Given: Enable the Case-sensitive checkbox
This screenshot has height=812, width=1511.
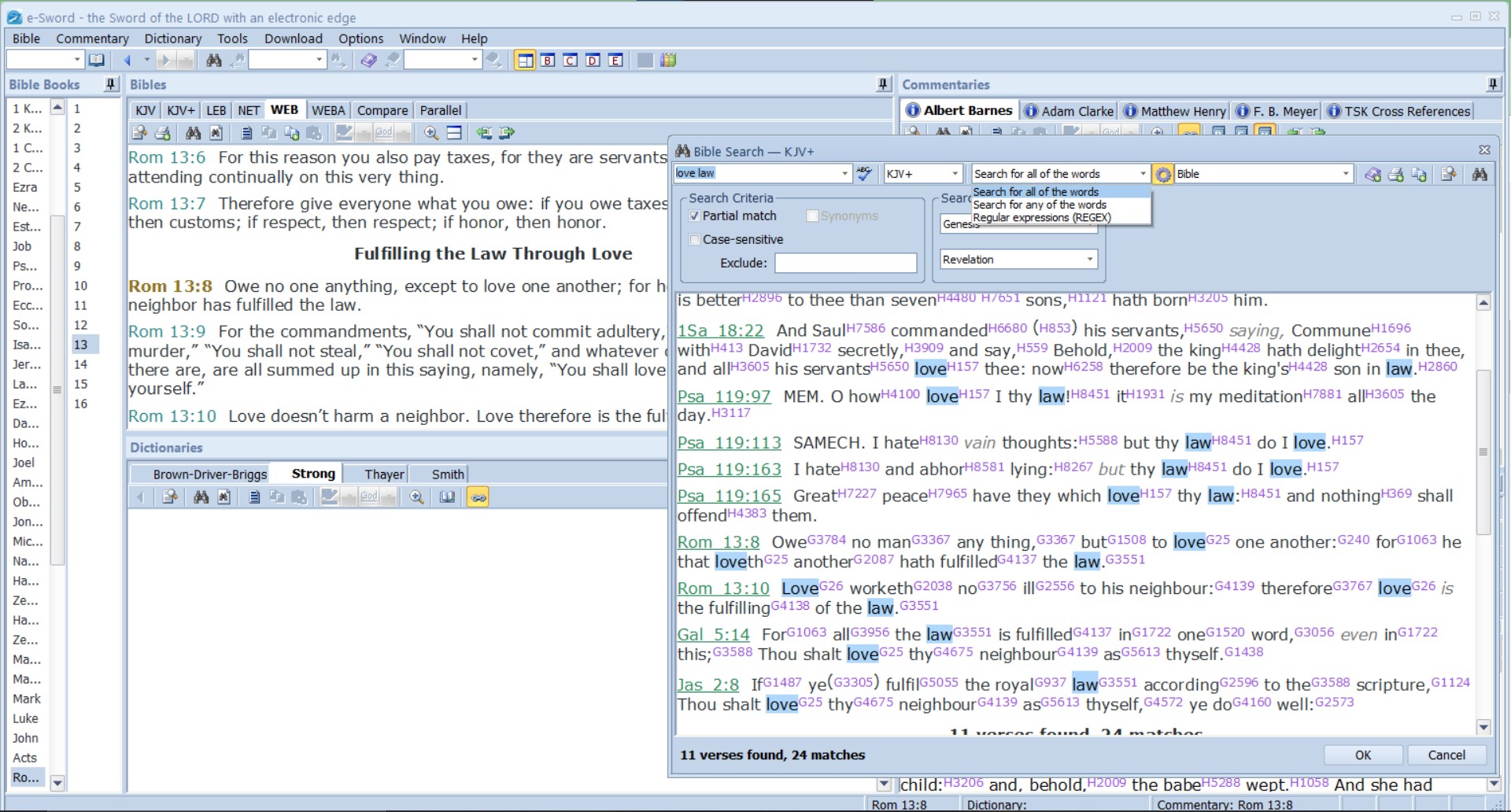Looking at the screenshot, I should [x=694, y=239].
